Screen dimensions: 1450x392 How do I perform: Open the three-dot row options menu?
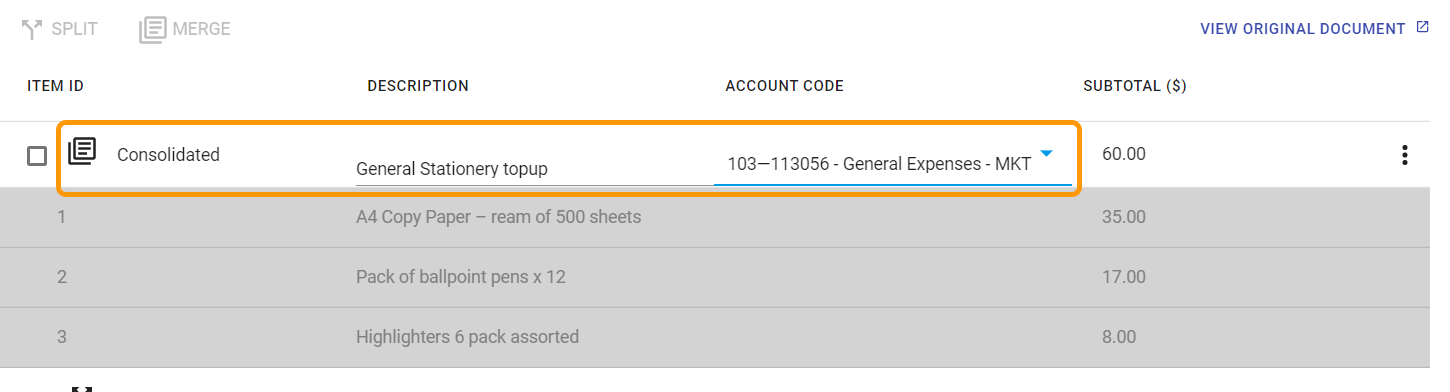(1405, 155)
